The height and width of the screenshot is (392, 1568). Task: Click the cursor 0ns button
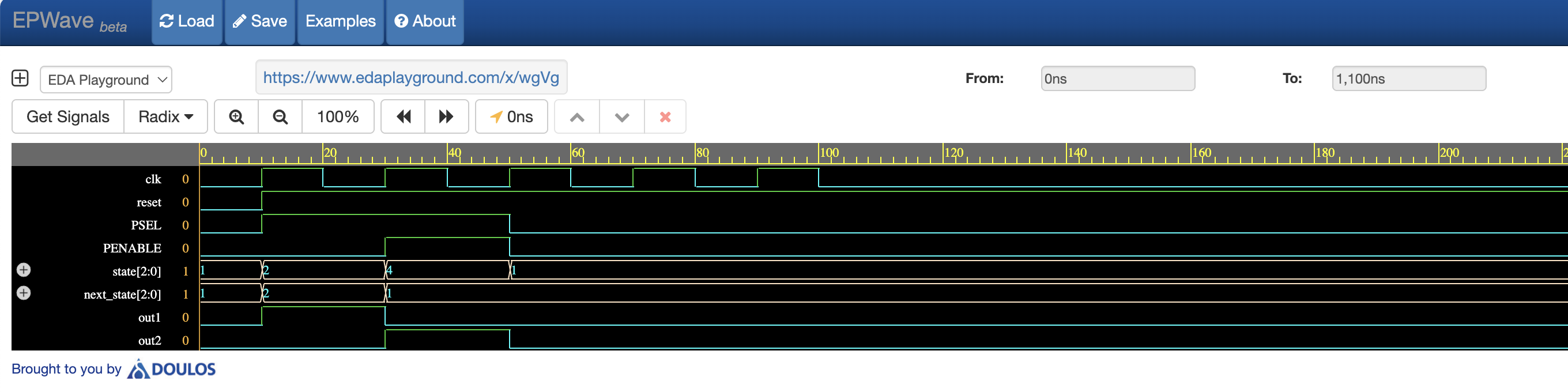point(511,117)
